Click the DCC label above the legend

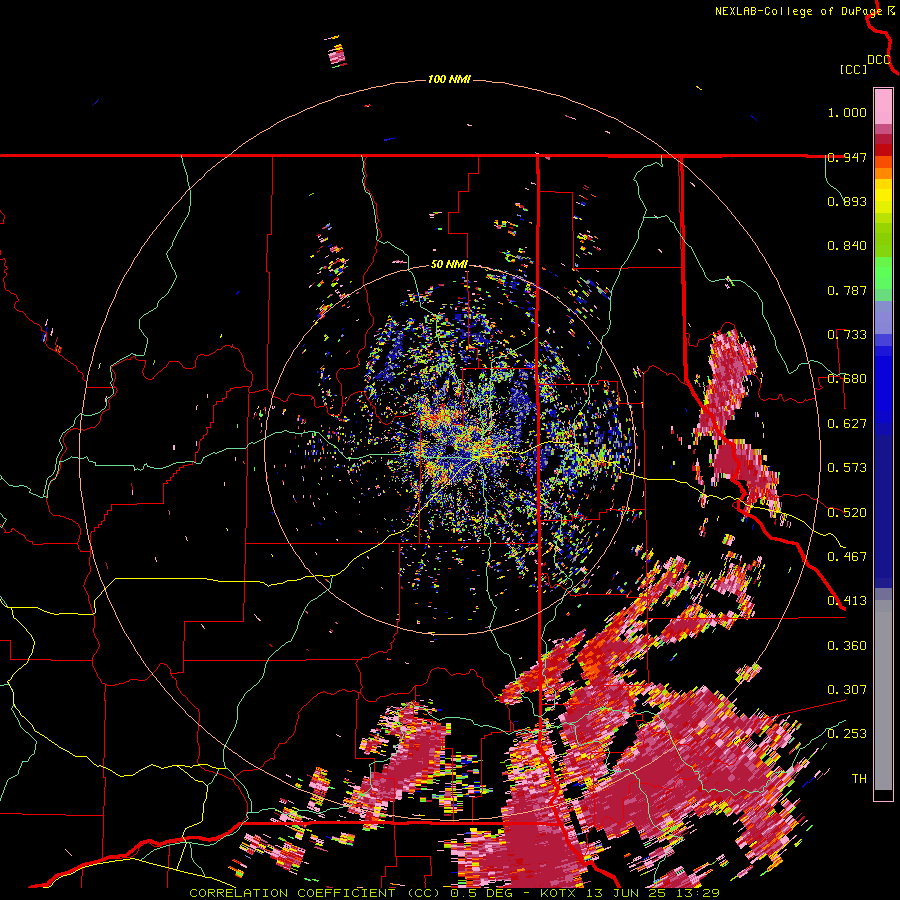pos(878,60)
